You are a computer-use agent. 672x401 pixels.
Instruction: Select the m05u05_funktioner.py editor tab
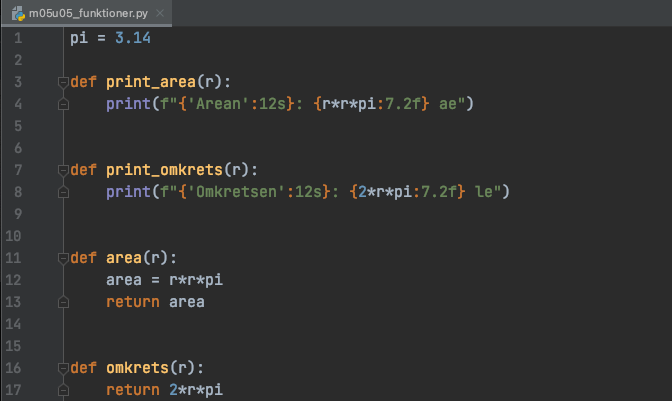pos(86,13)
